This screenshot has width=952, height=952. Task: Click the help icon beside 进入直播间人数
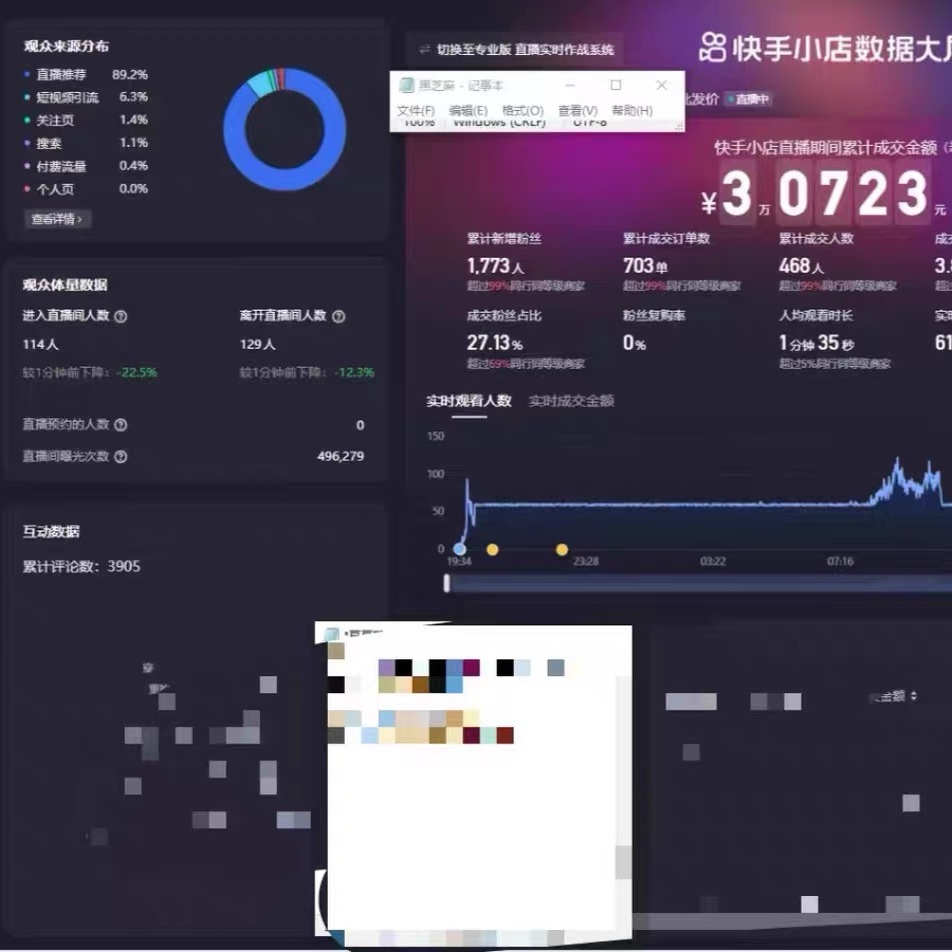(x=121, y=316)
